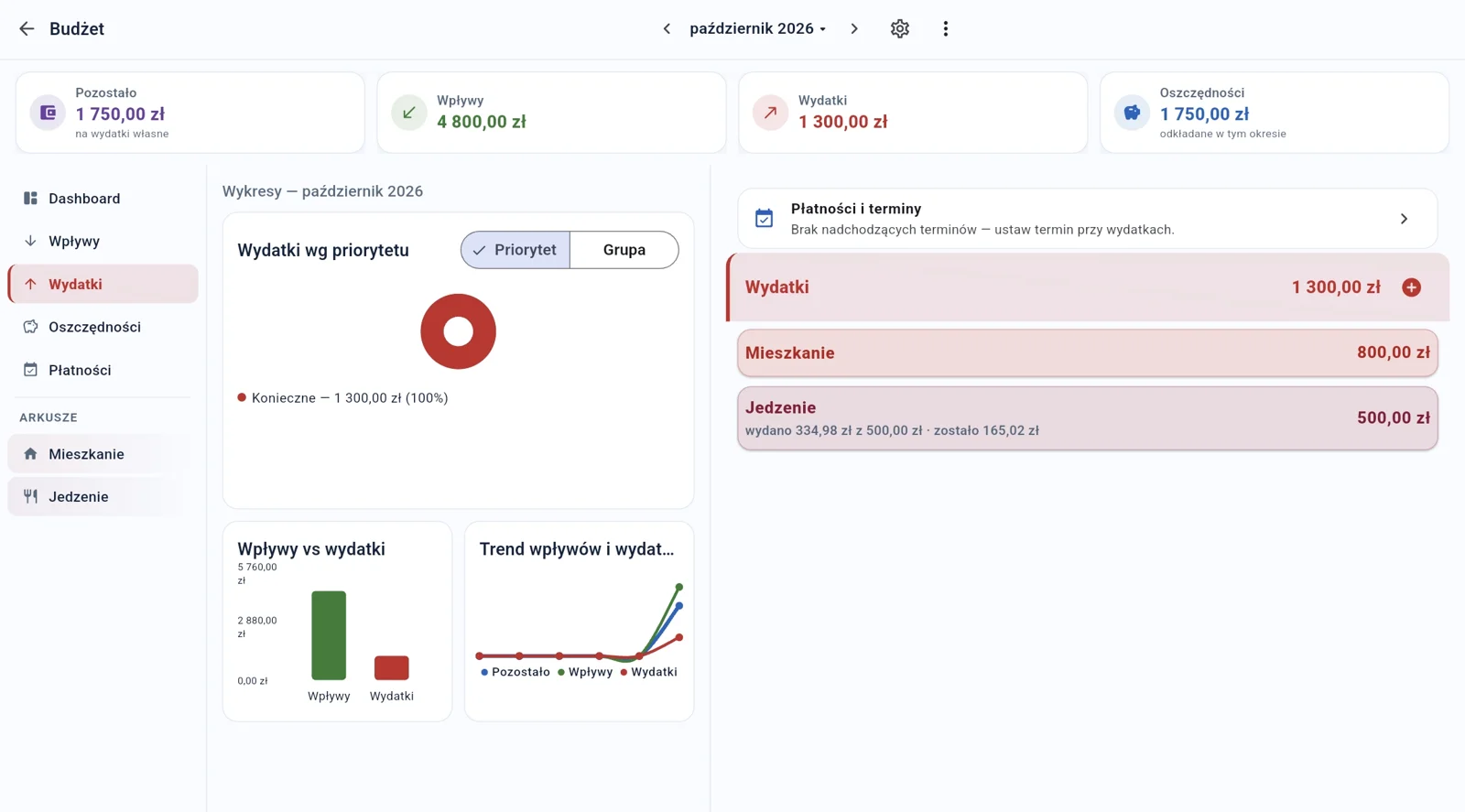This screenshot has width=1465, height=812.
Task: Click the cutlery icon beside Jedzenie in the sidebar
Action: (30, 496)
